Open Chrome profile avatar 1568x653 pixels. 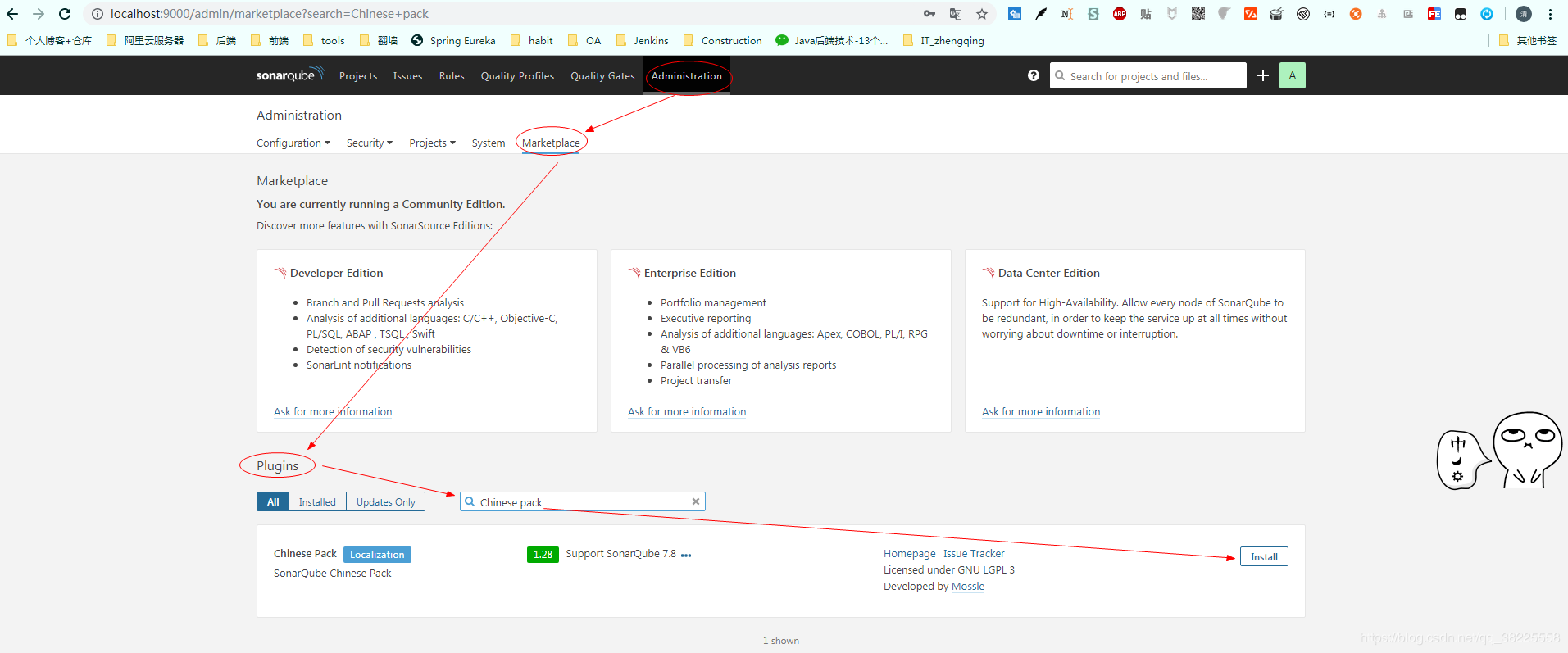coord(1524,14)
